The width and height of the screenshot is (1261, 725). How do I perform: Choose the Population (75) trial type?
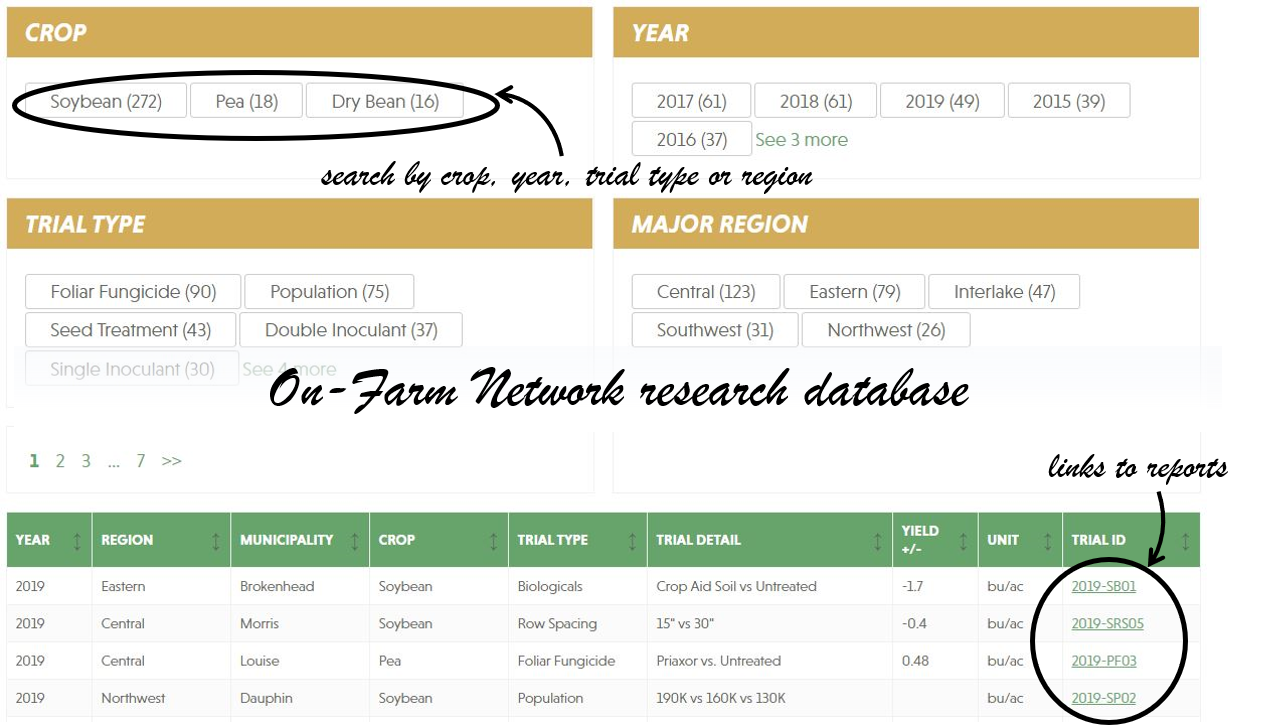click(x=329, y=292)
